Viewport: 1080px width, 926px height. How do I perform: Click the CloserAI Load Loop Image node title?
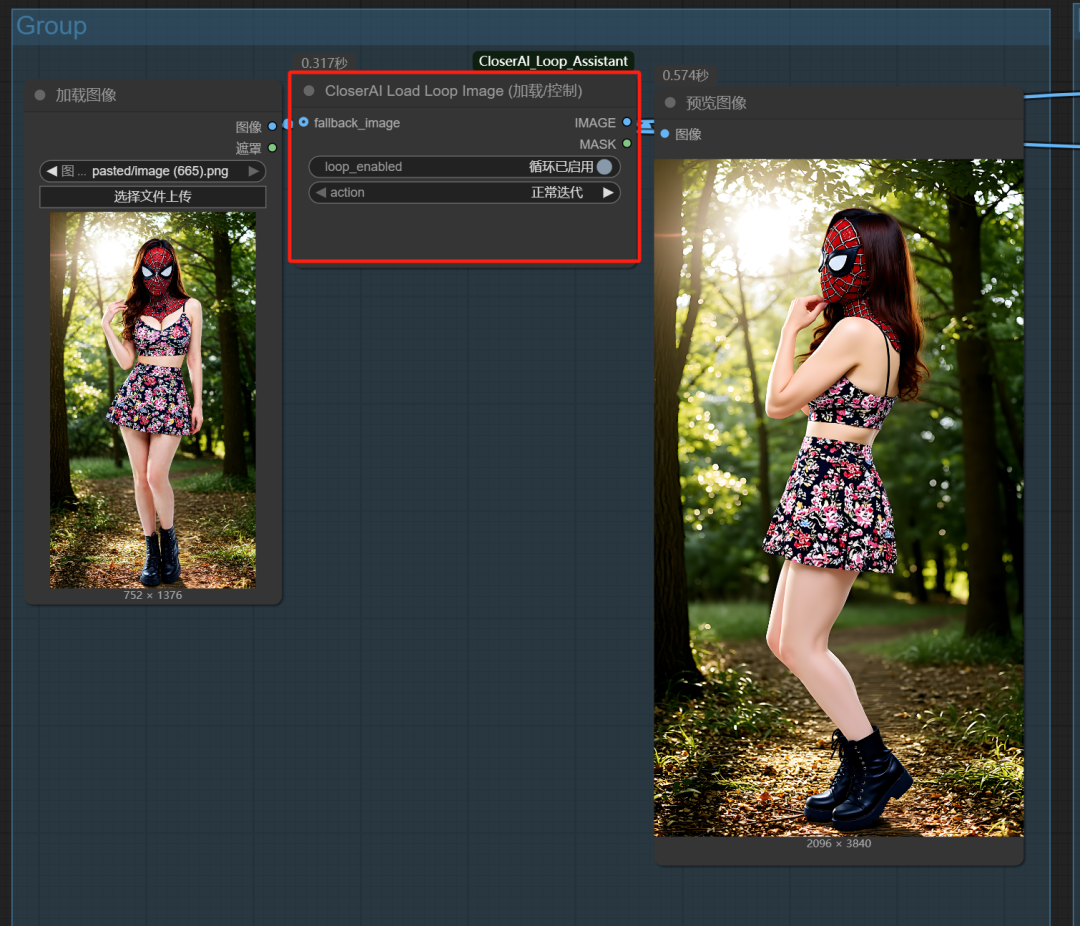pyautogui.click(x=454, y=91)
